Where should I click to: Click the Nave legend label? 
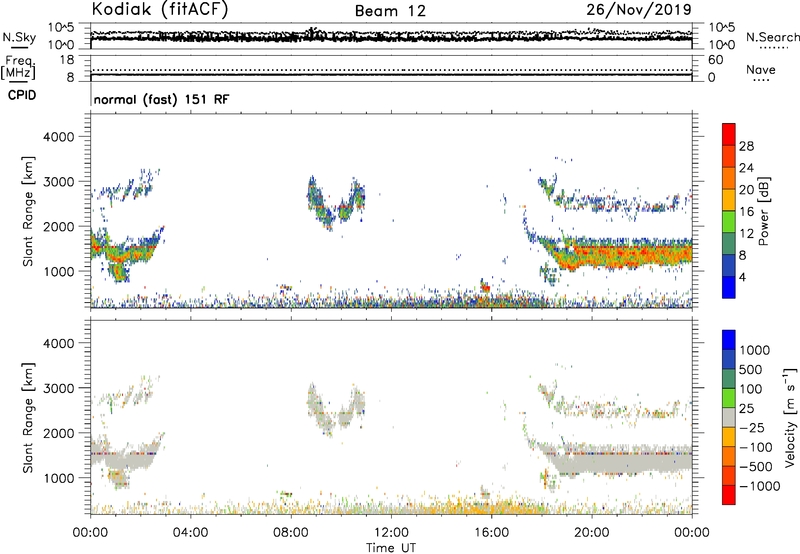tap(761, 69)
